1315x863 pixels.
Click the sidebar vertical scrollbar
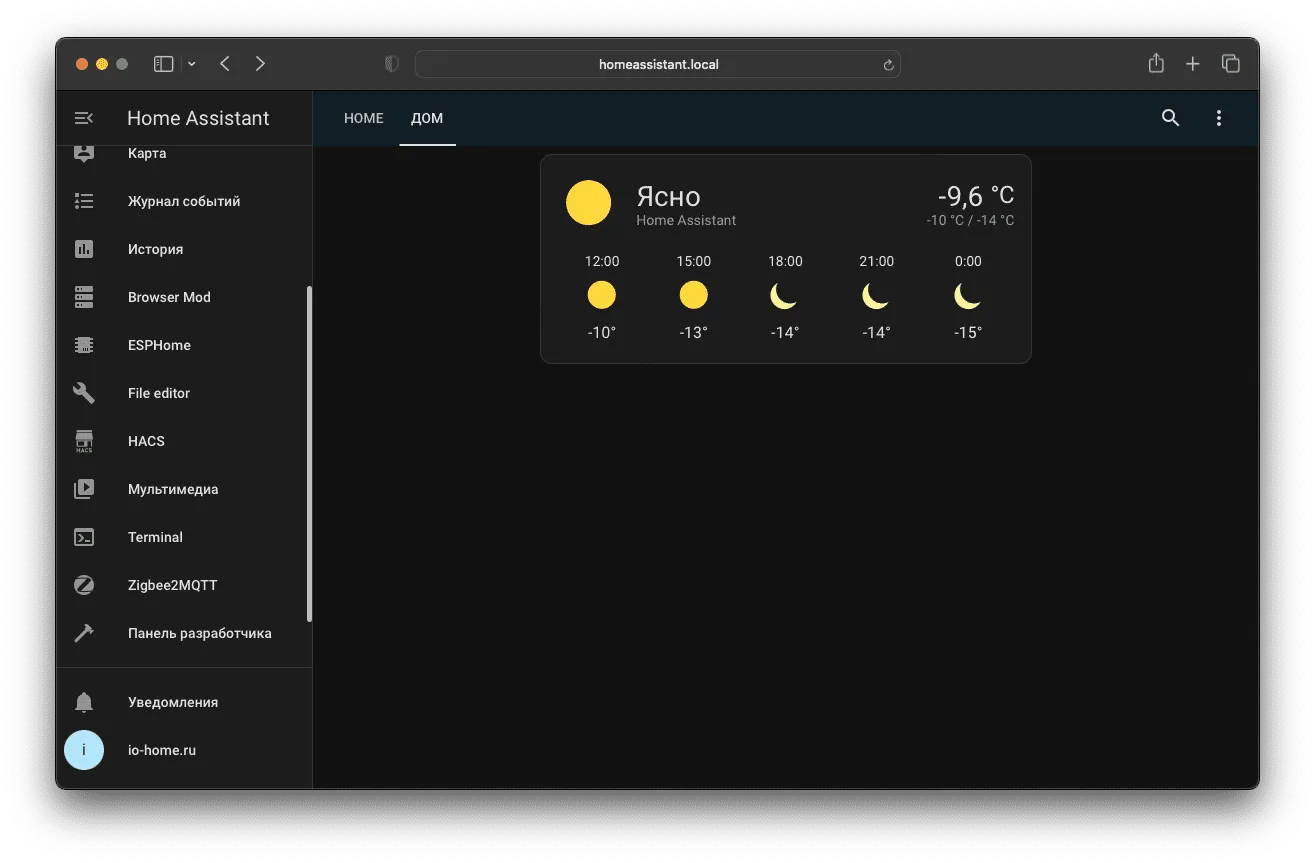(x=309, y=454)
